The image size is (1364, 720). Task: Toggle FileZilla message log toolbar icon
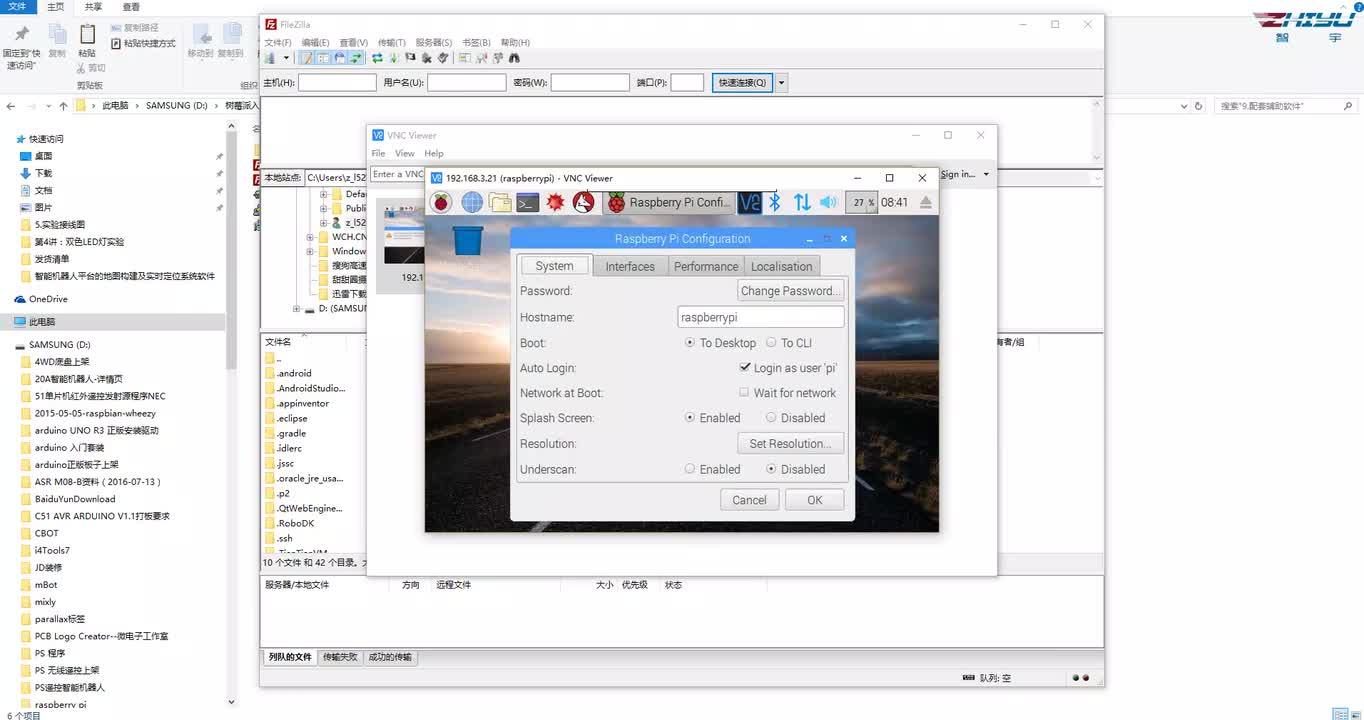(307, 58)
